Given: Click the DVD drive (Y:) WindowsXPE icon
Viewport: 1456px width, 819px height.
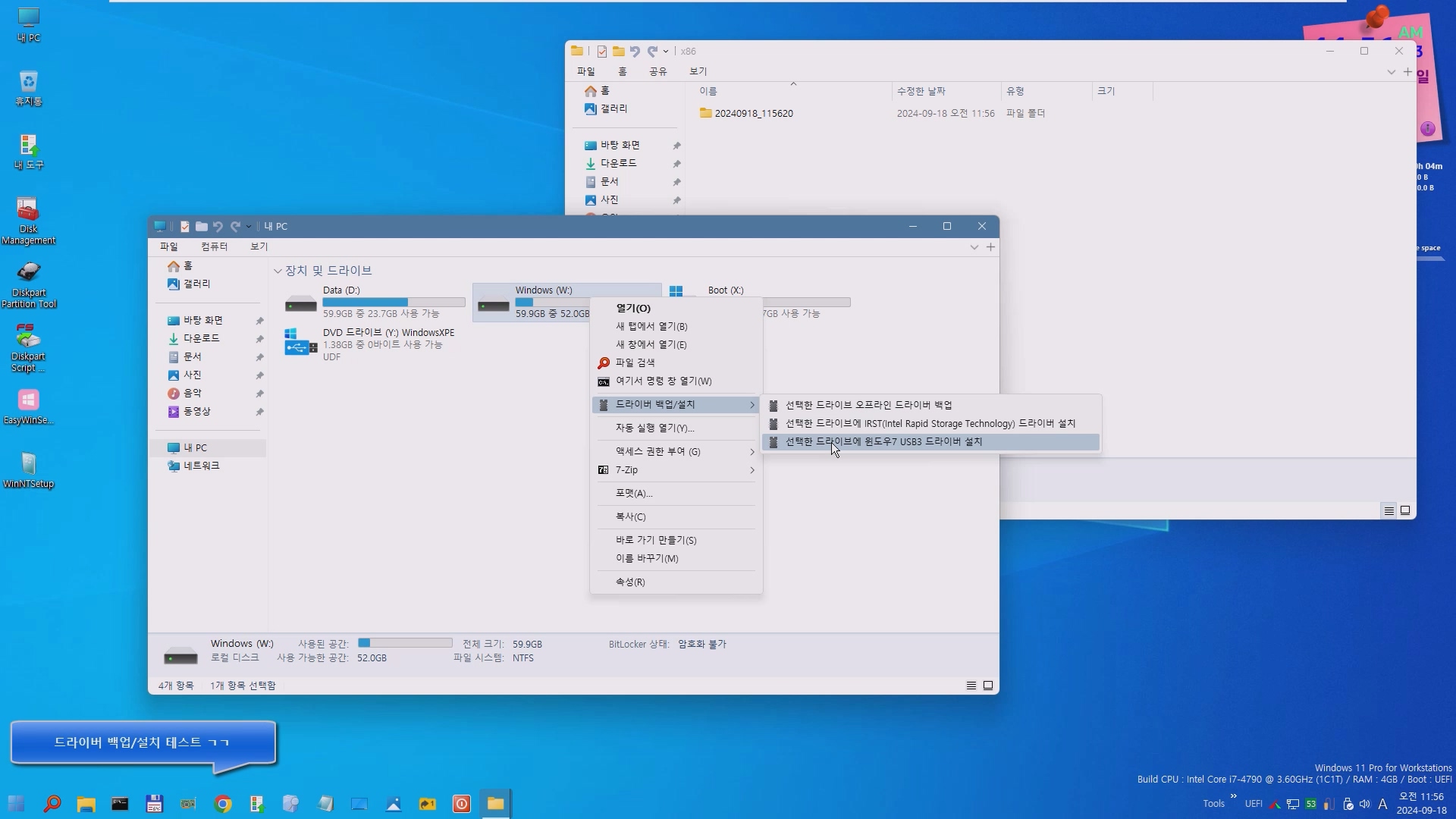Looking at the screenshot, I should (x=300, y=344).
